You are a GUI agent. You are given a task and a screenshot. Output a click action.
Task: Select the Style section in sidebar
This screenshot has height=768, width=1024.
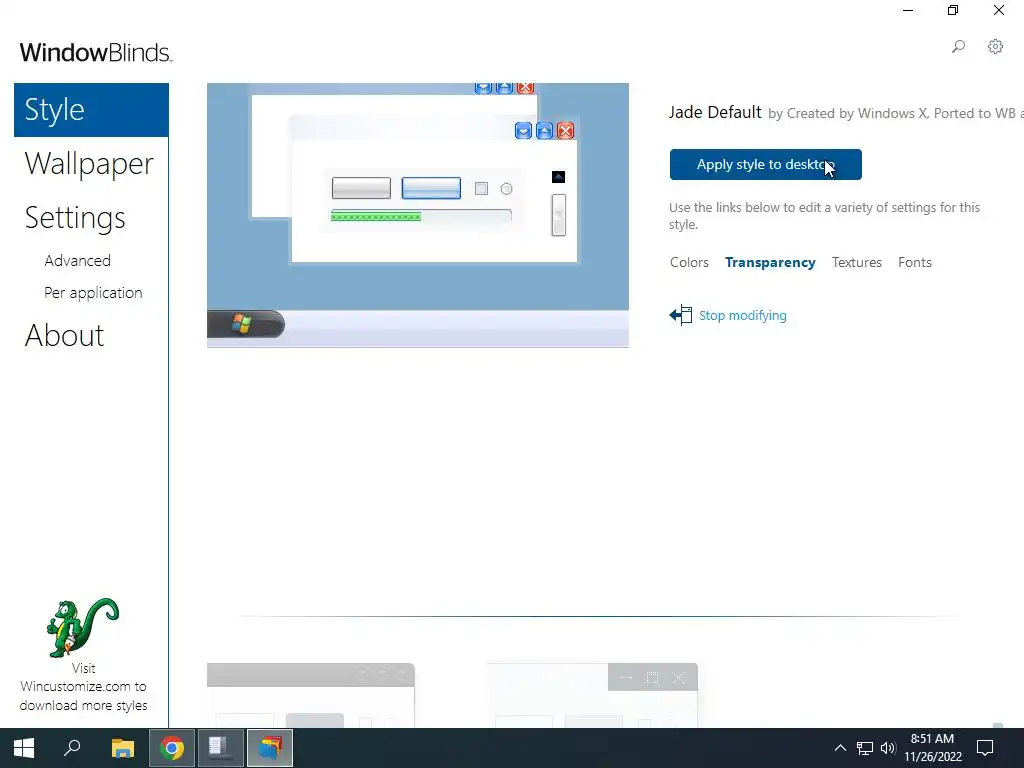tap(91, 110)
